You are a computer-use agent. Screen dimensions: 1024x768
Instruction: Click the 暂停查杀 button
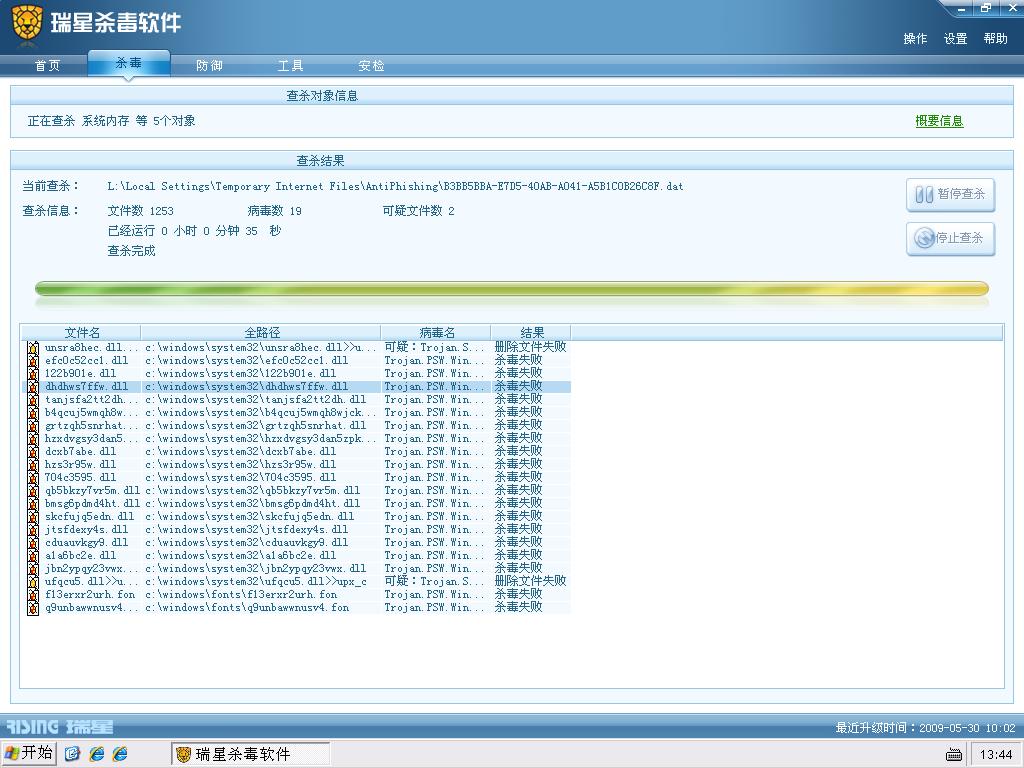(x=950, y=195)
